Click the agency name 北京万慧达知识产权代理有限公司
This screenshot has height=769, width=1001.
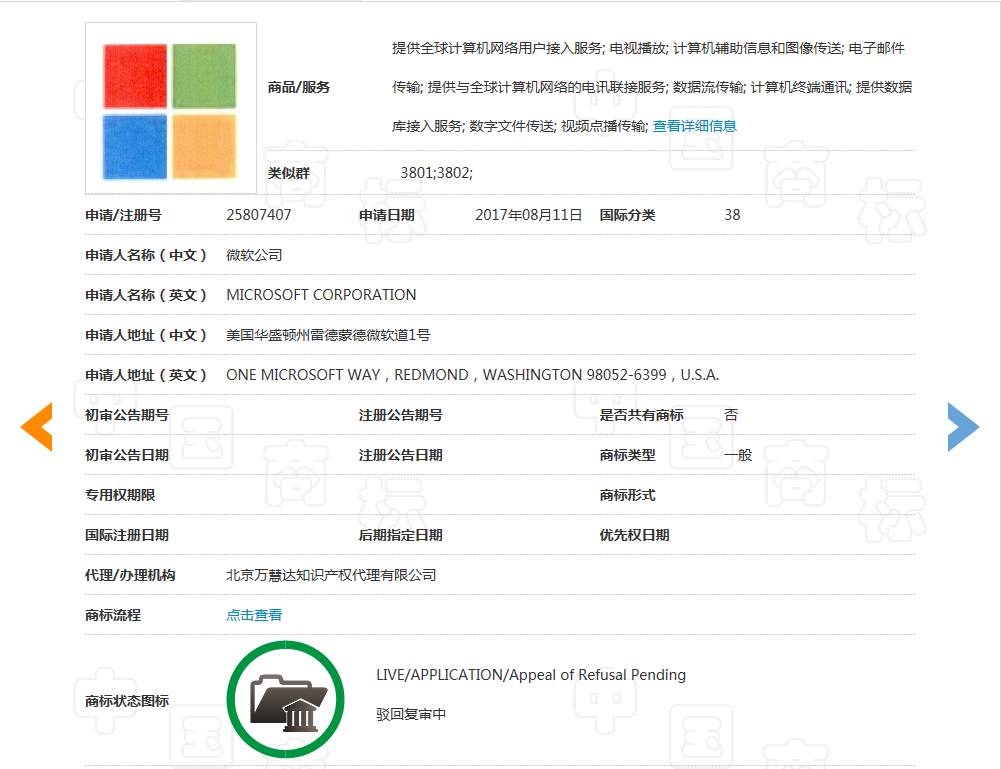[x=331, y=575]
